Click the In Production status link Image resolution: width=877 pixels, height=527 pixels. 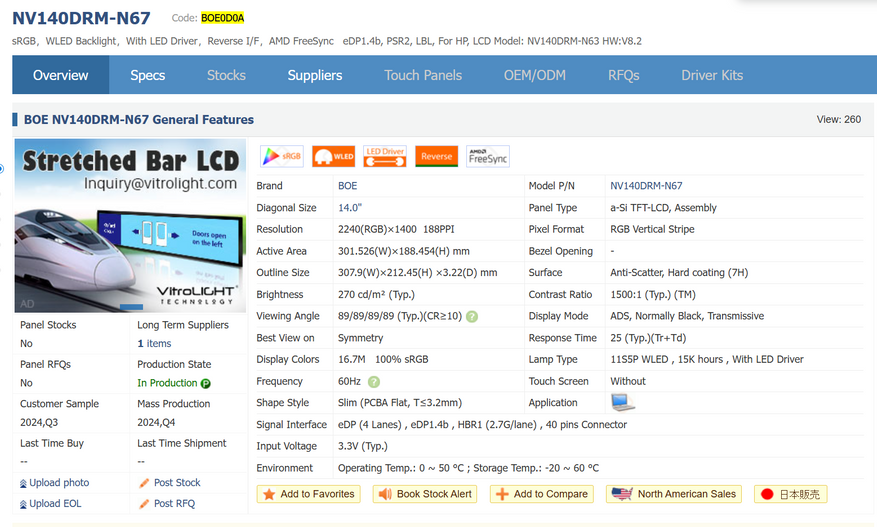(x=167, y=383)
